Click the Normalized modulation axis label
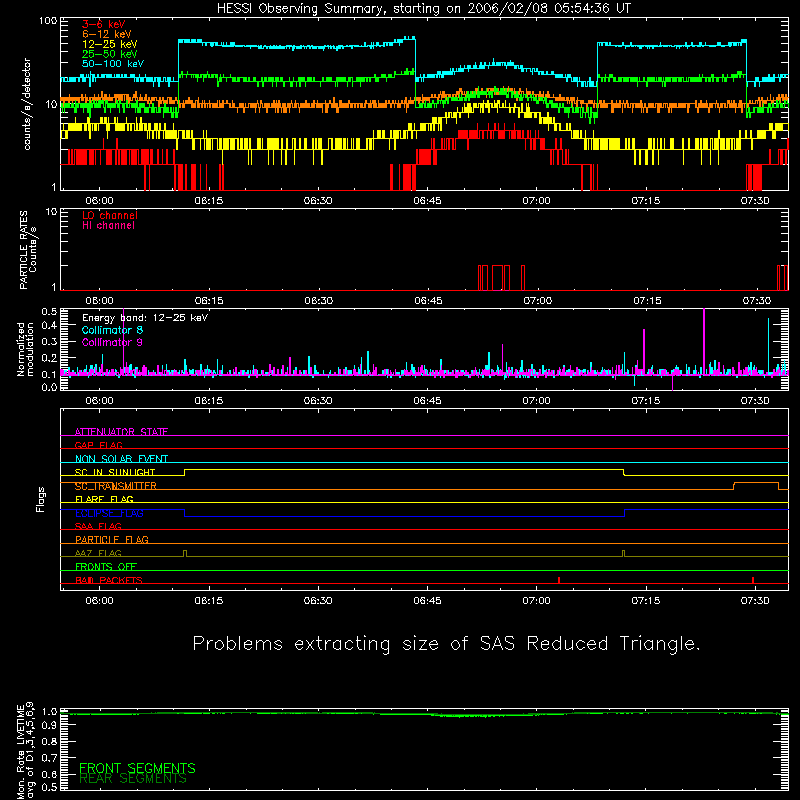This screenshot has height=800, width=800. point(25,349)
